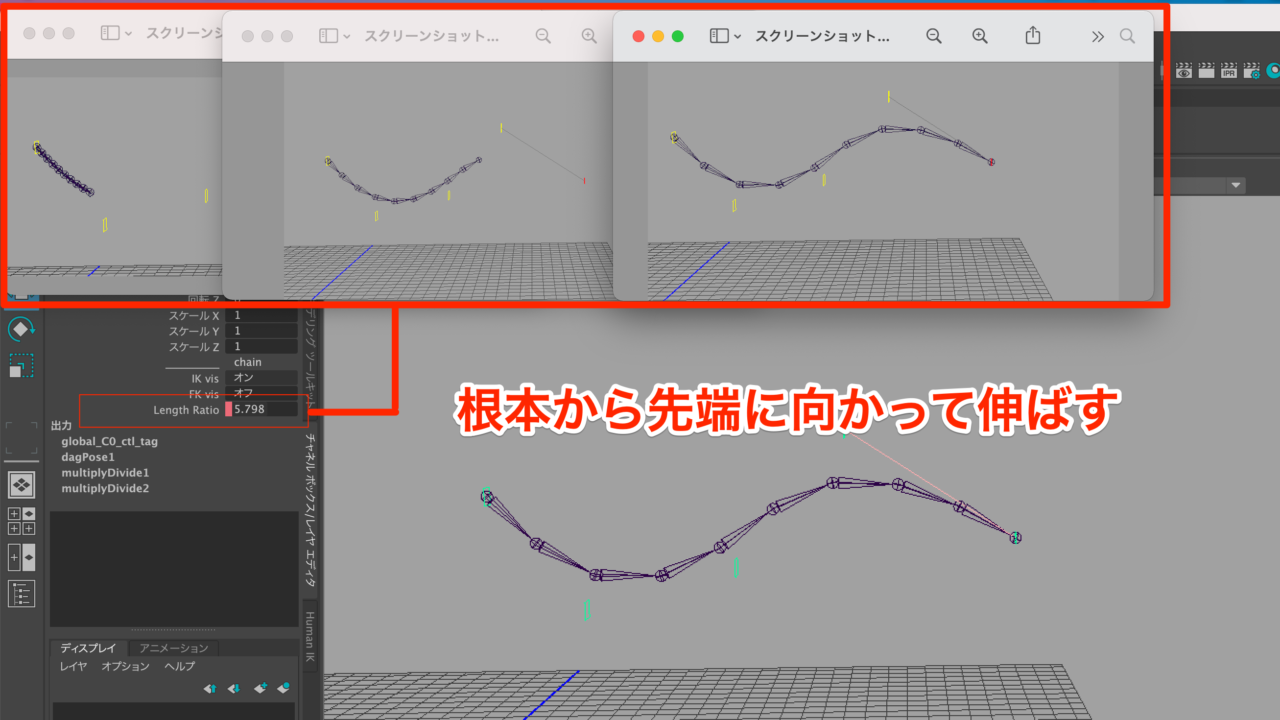Switch to four view layout
Image resolution: width=1280 pixels, height=720 pixels.
(21, 521)
